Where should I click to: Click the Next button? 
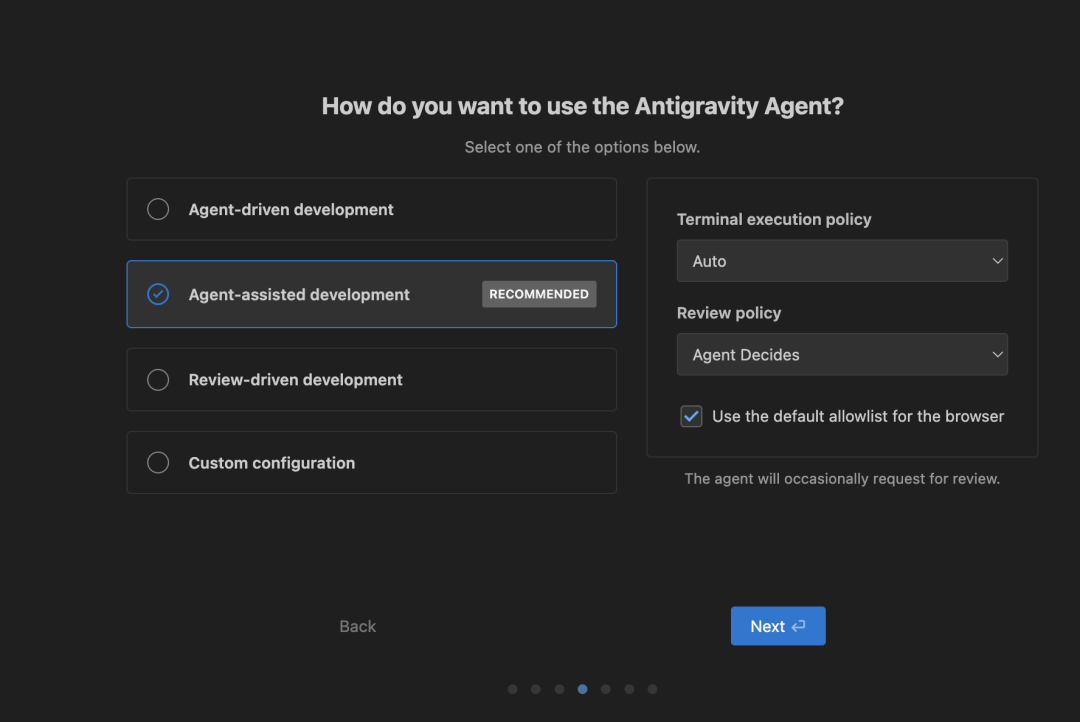coord(777,626)
